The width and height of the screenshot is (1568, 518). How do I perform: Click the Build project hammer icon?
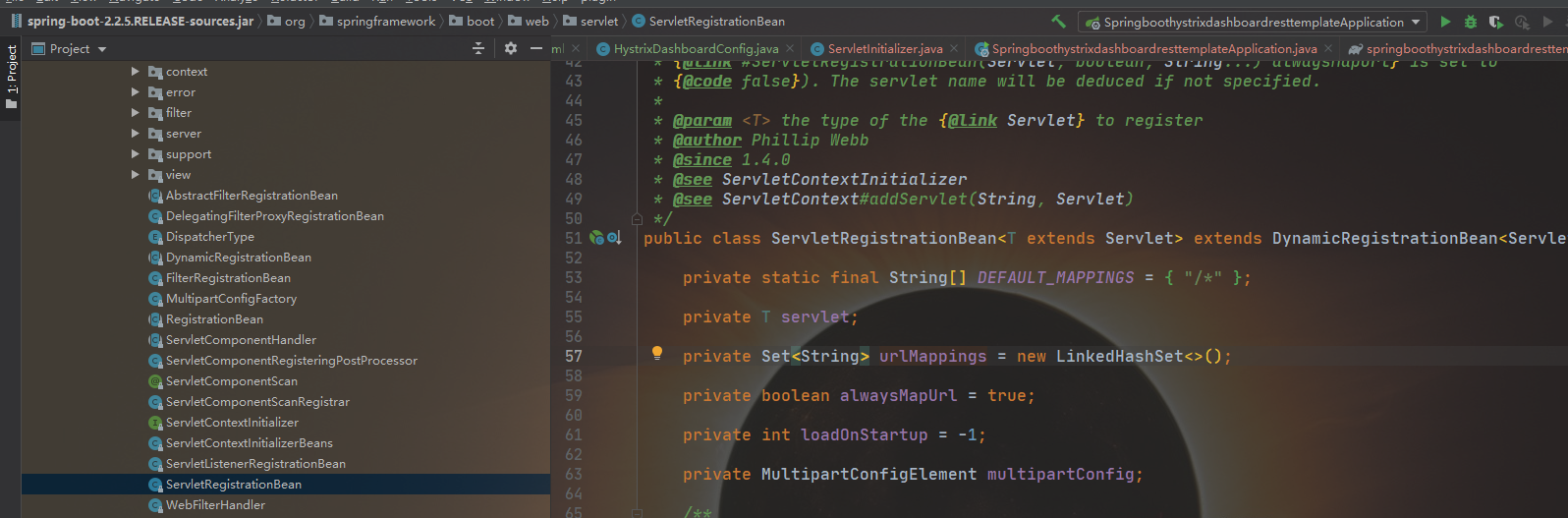tap(1058, 21)
